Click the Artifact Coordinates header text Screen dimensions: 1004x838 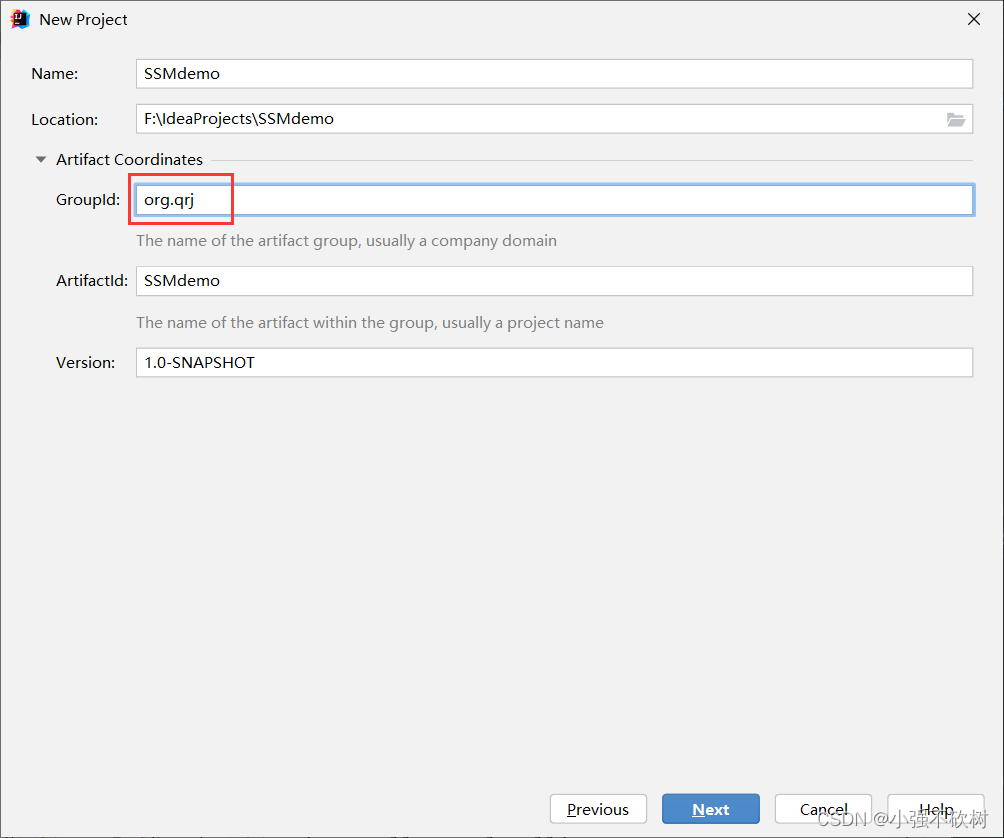129,159
